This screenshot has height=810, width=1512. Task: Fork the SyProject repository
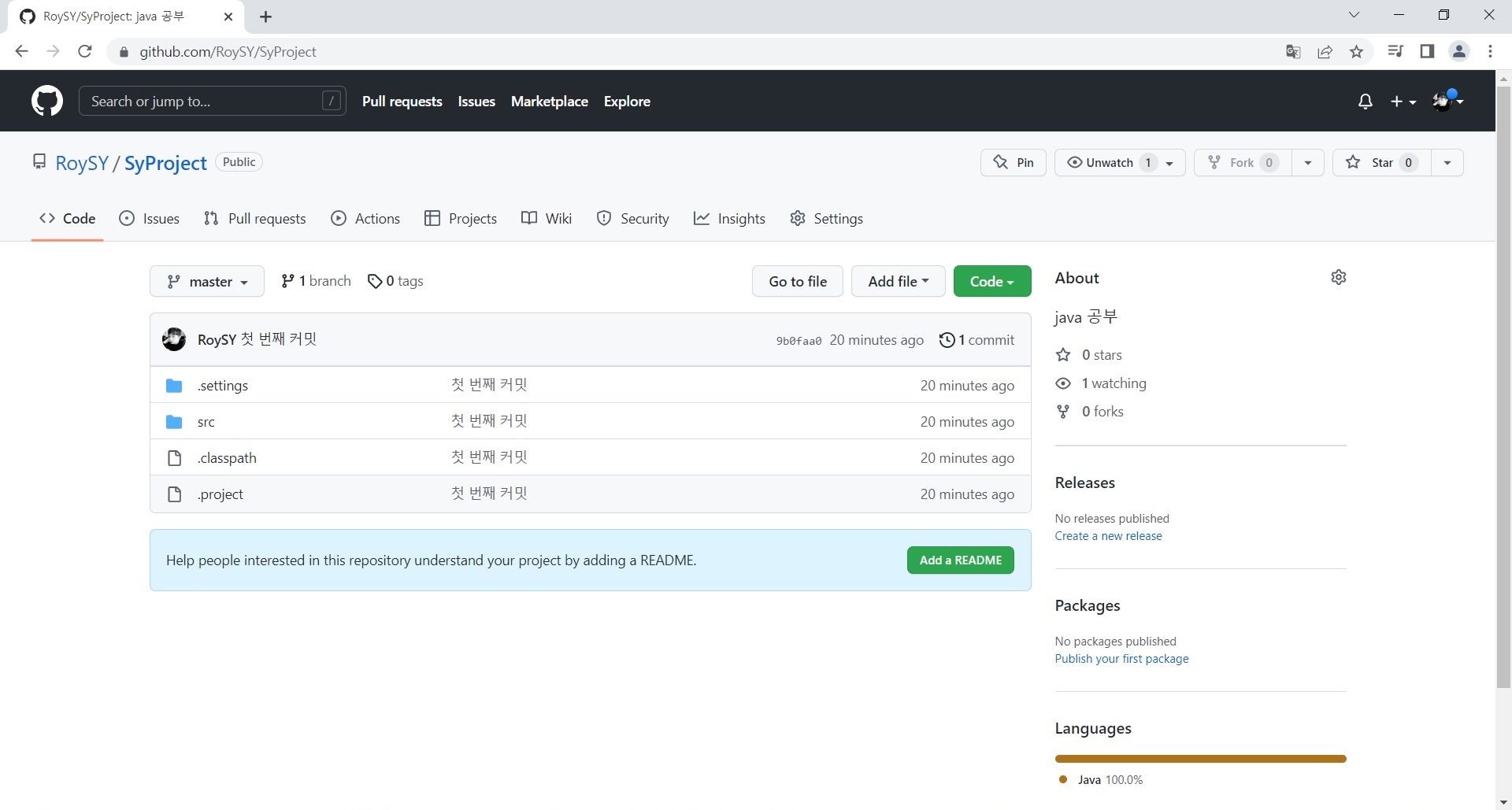(1243, 163)
